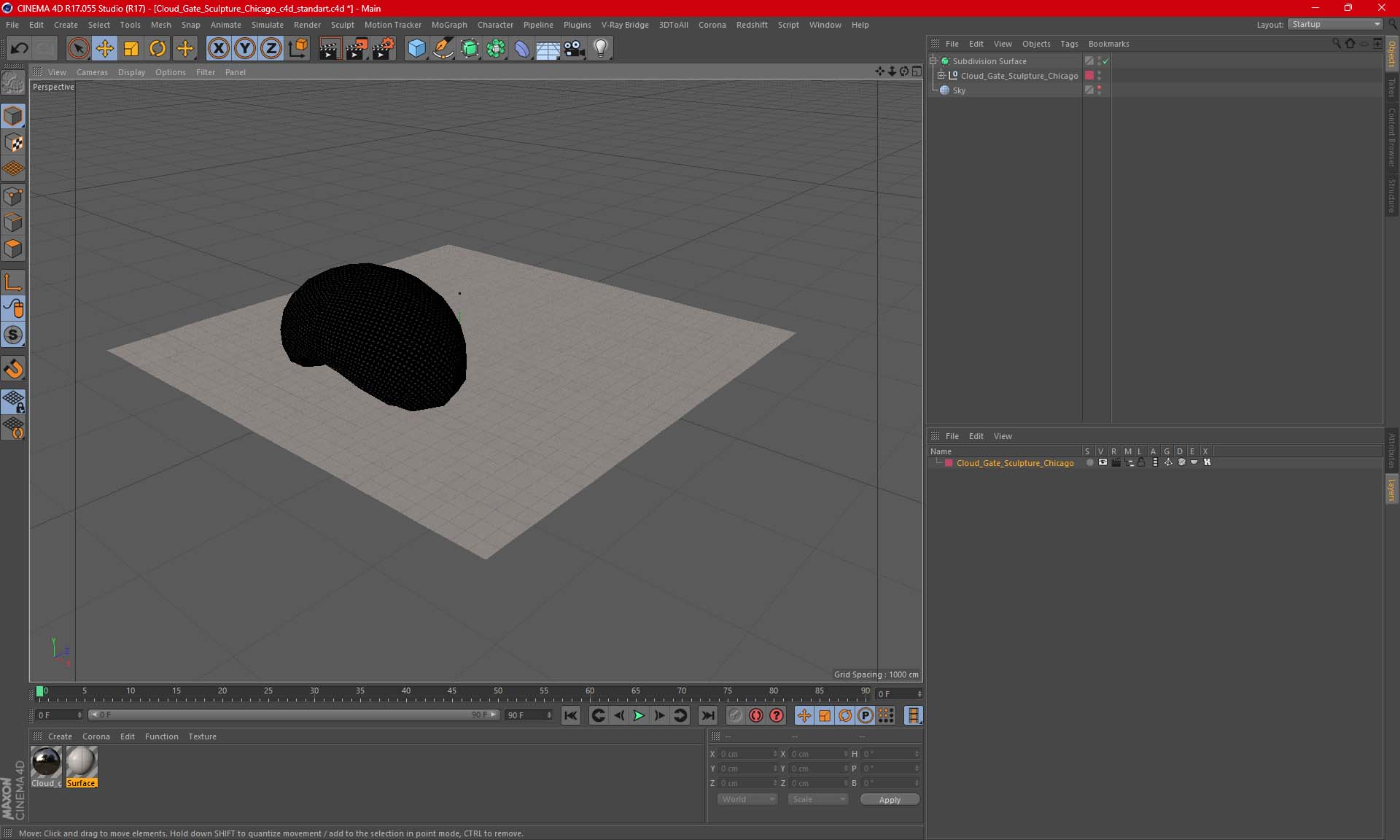The width and height of the screenshot is (1400, 840).
Task: Toggle Enable Axis mode
Action: click(x=13, y=282)
